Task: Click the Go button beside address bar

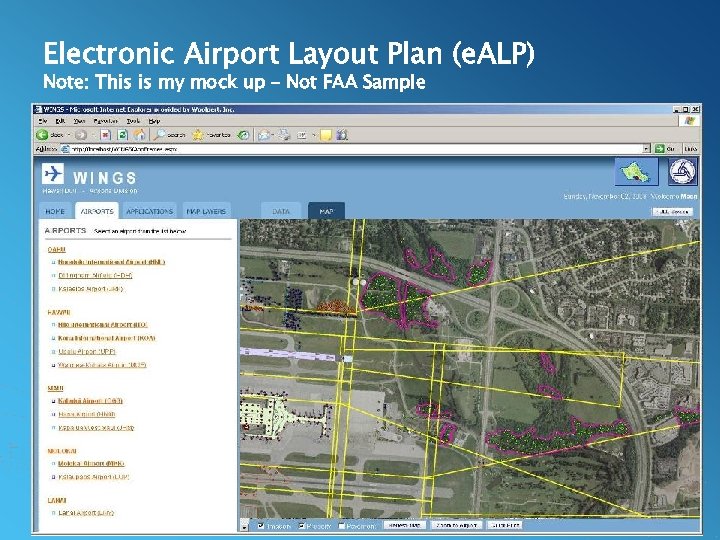Action: pyautogui.click(x=665, y=148)
